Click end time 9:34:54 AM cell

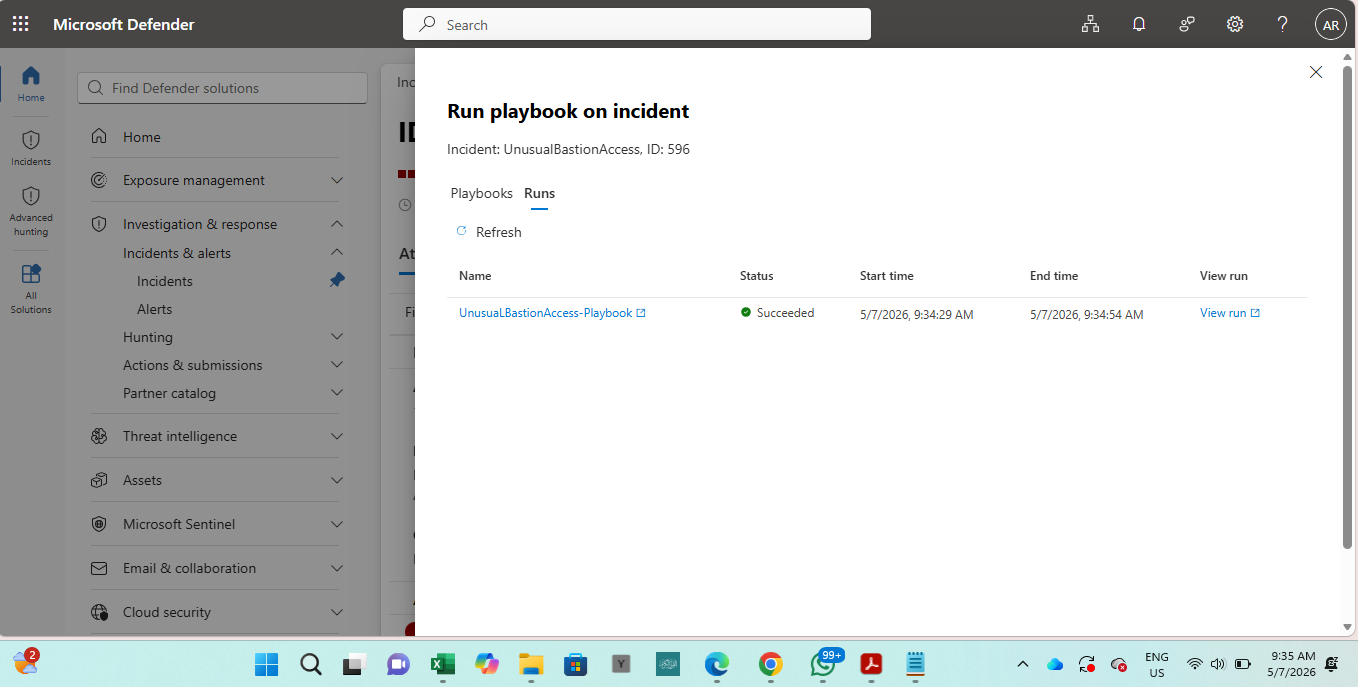(x=1086, y=314)
